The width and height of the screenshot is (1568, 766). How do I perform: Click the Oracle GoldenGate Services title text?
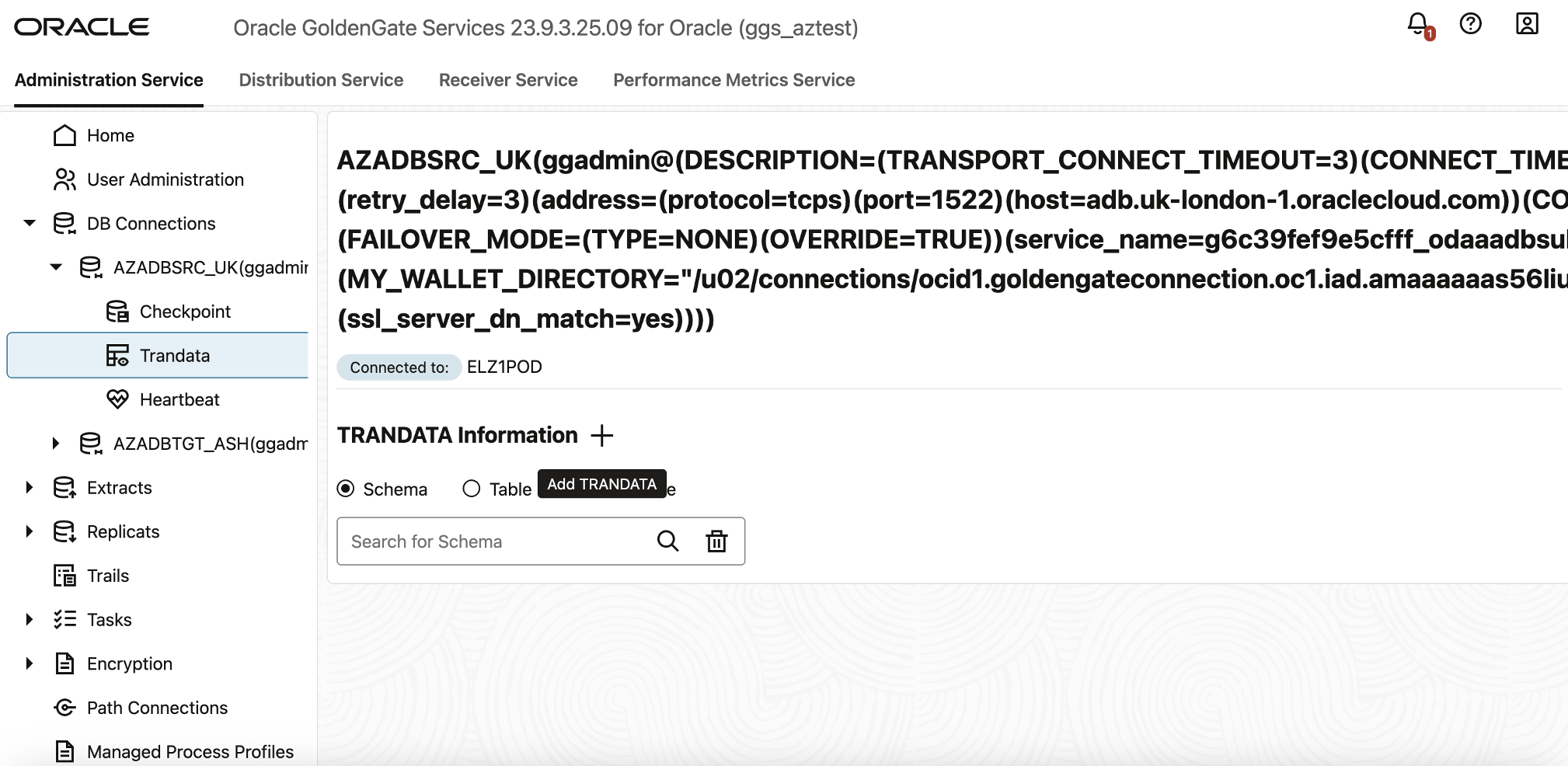point(545,28)
